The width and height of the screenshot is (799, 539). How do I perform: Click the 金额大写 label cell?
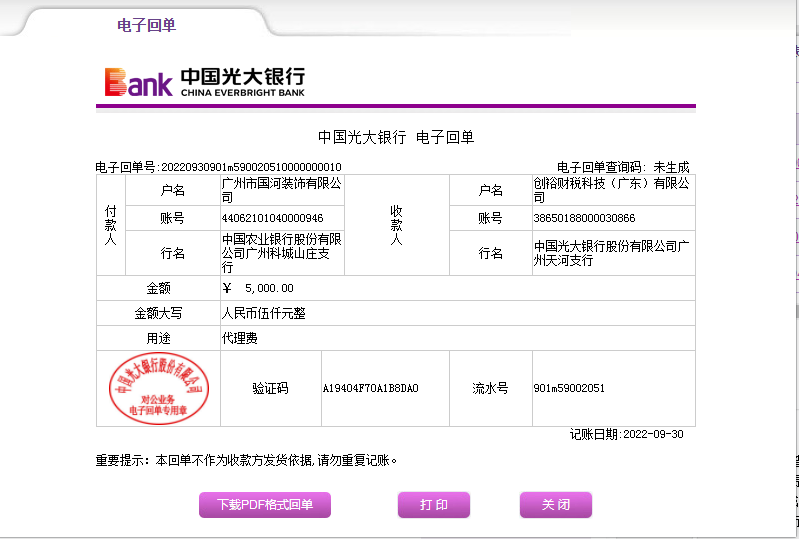[x=158, y=313]
